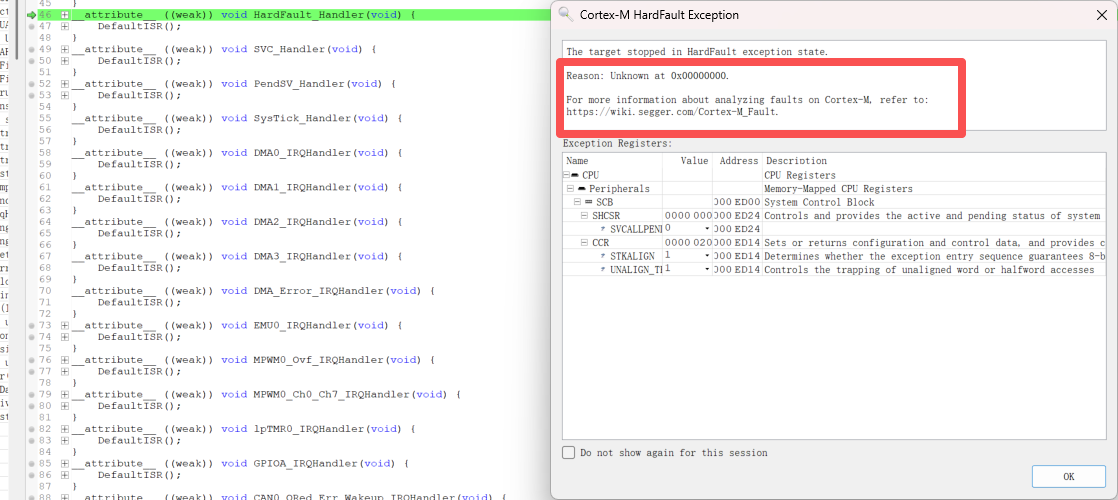Viewport: 1118px width, 500px height.
Task: Expand the disassembly box on line 73
Action: pos(65,325)
